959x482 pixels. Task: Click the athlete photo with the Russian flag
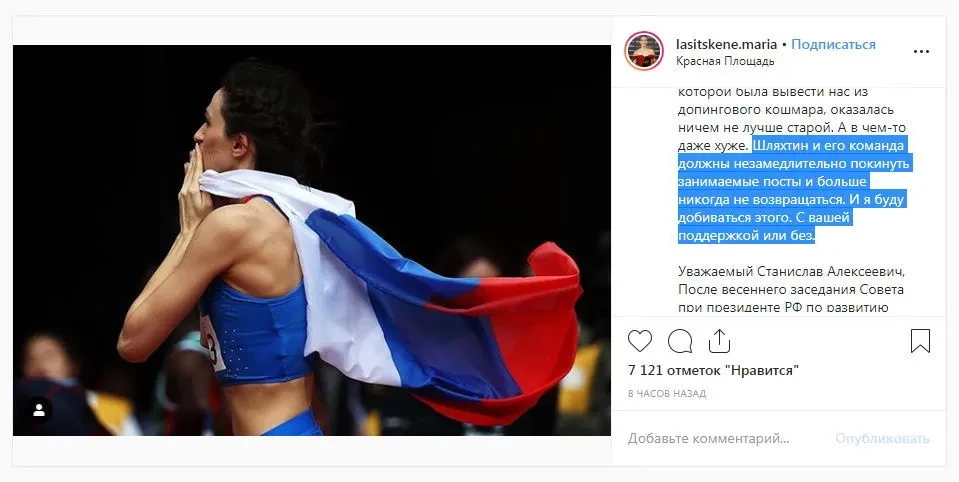pyautogui.click(x=311, y=240)
